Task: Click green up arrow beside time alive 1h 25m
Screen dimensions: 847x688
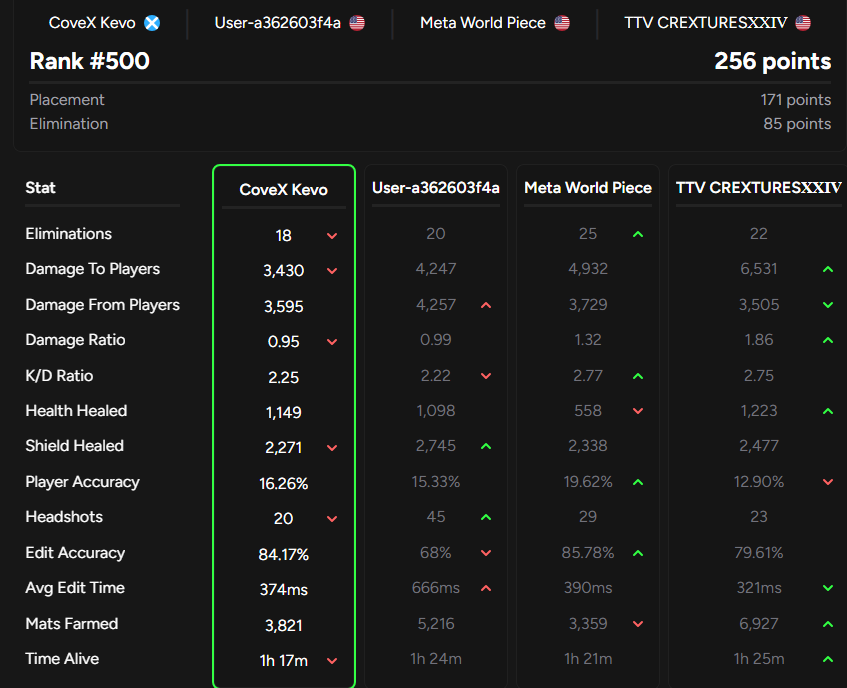Action: [x=828, y=659]
